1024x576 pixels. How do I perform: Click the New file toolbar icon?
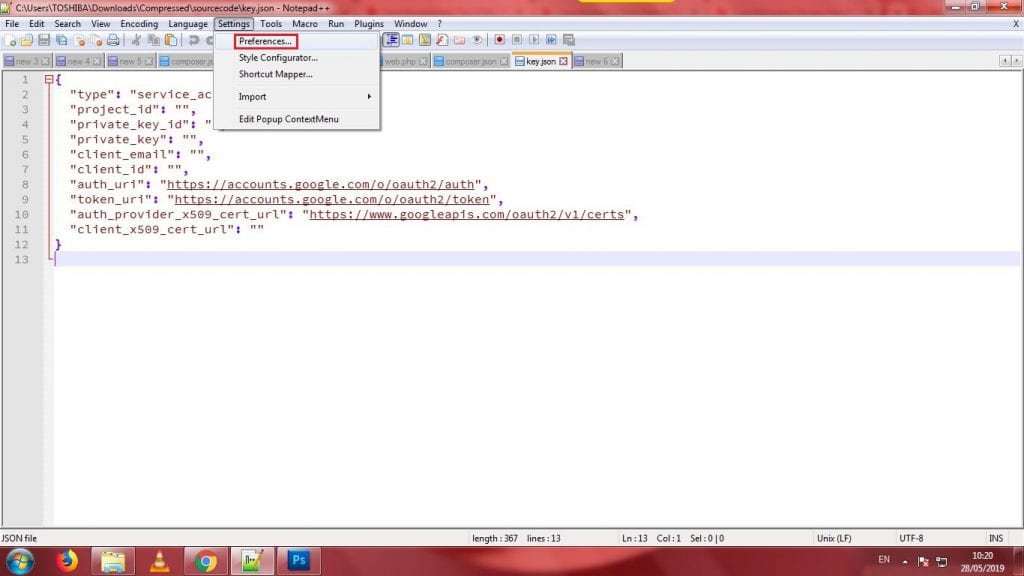point(10,40)
